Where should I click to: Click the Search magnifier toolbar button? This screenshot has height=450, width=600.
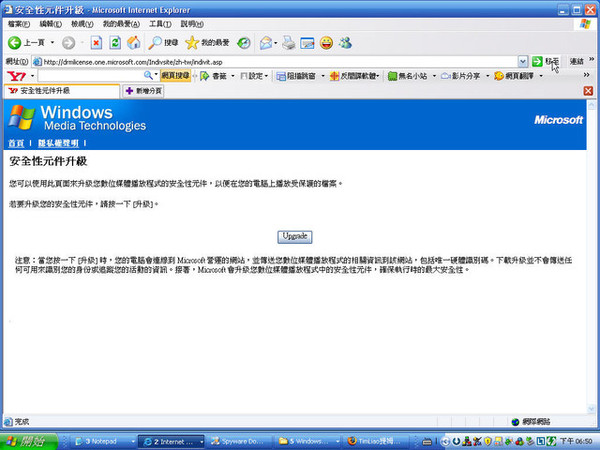pyautogui.click(x=163, y=43)
